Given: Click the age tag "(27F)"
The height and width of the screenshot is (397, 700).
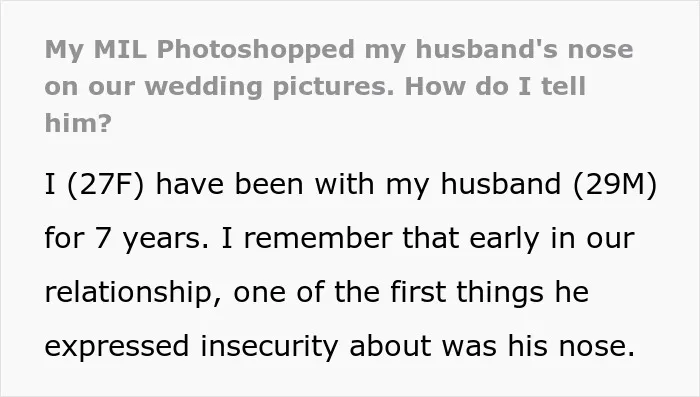Looking at the screenshot, I should click(x=105, y=184).
